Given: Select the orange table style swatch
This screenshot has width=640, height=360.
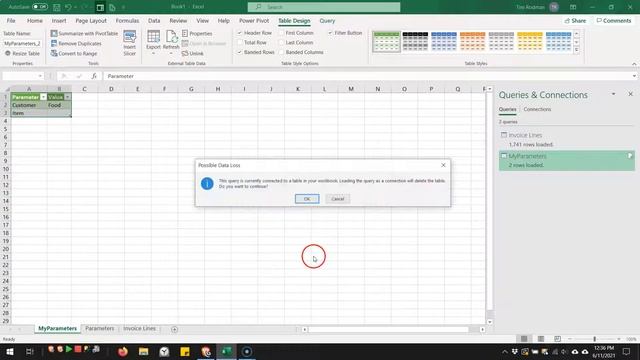Looking at the screenshot, I should point(472,42).
